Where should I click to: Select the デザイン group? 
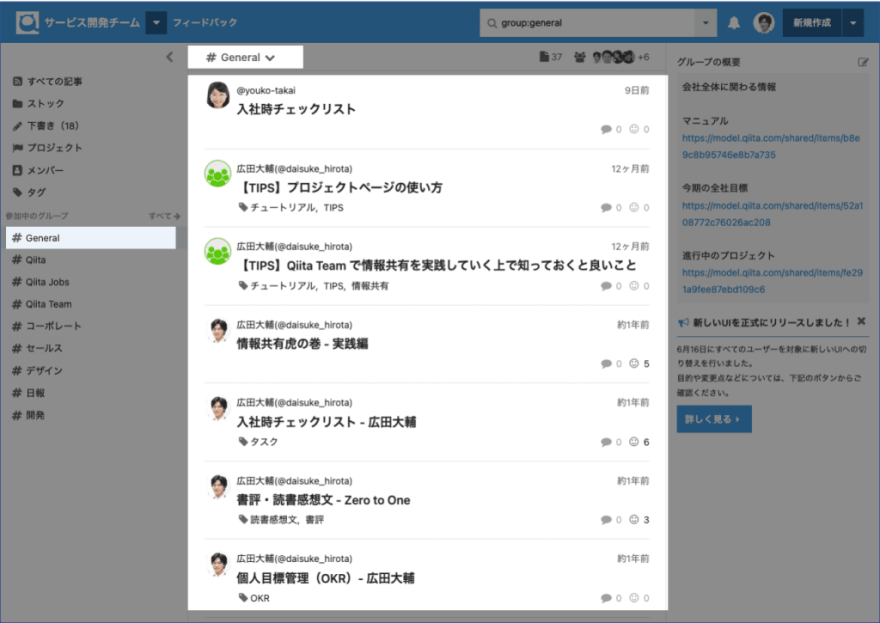pyautogui.click(x=37, y=370)
